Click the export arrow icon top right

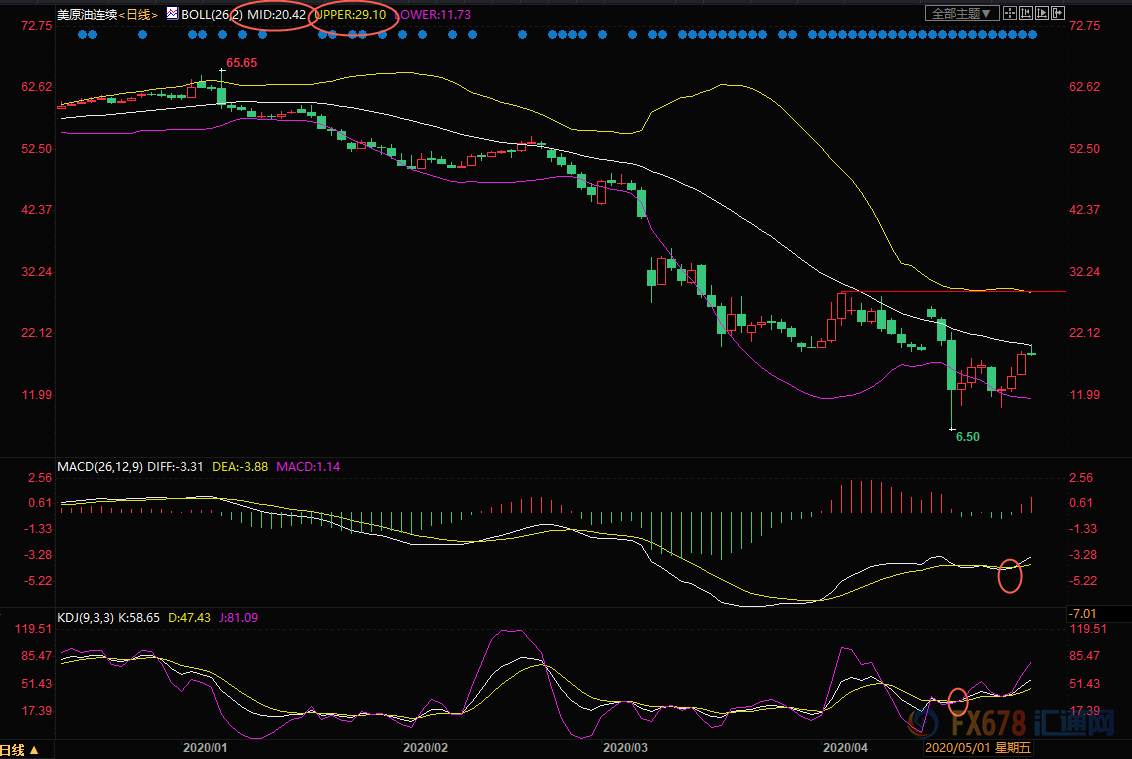tap(1058, 13)
